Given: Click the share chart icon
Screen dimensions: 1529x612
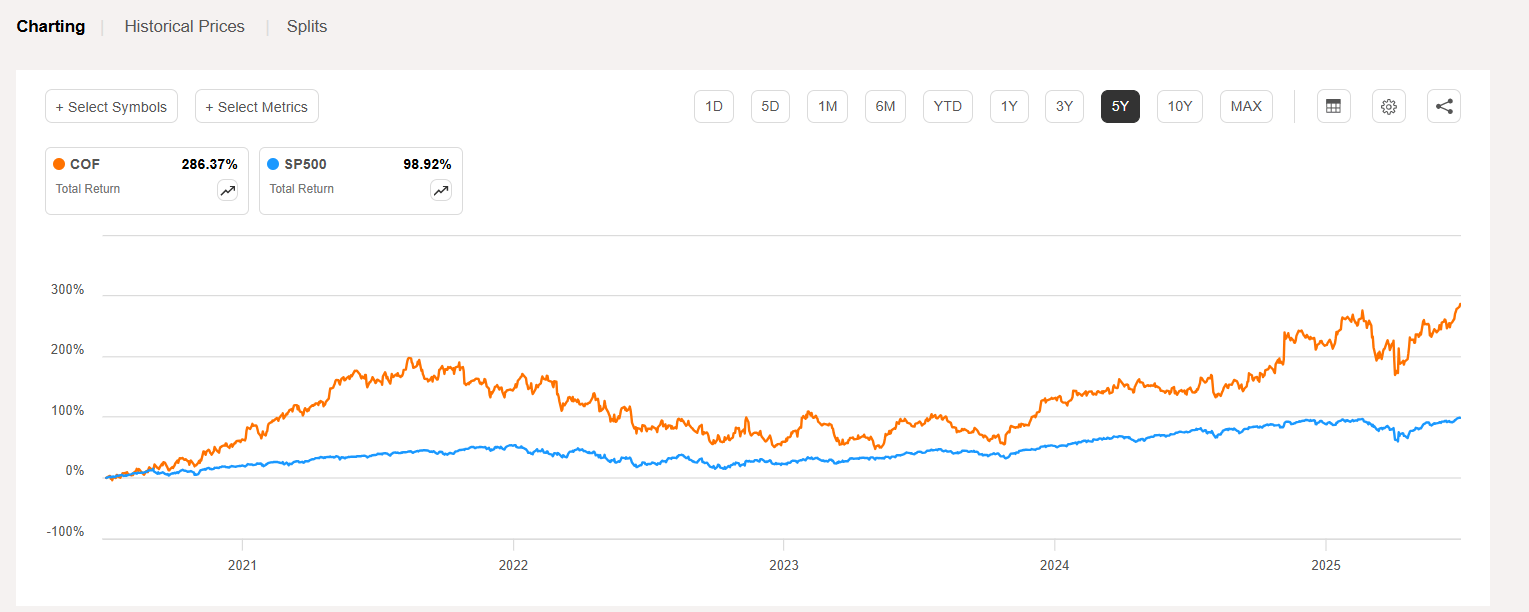Looking at the screenshot, I should tap(1443, 106).
